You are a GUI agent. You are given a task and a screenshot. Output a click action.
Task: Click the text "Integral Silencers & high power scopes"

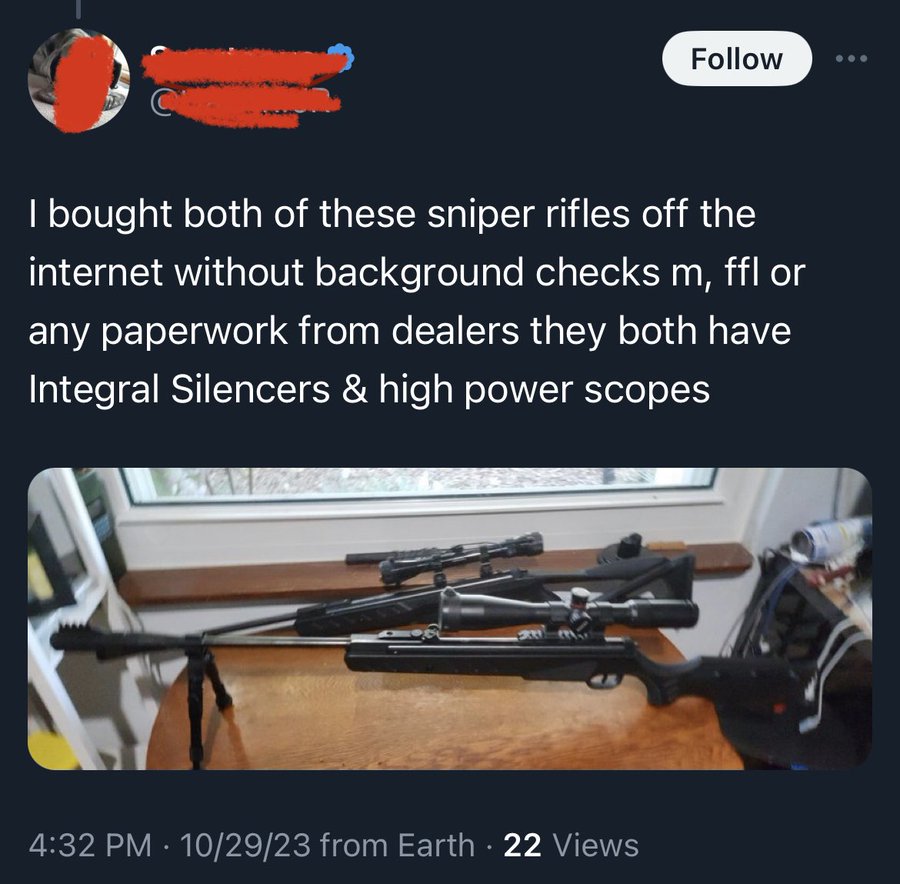coord(369,390)
